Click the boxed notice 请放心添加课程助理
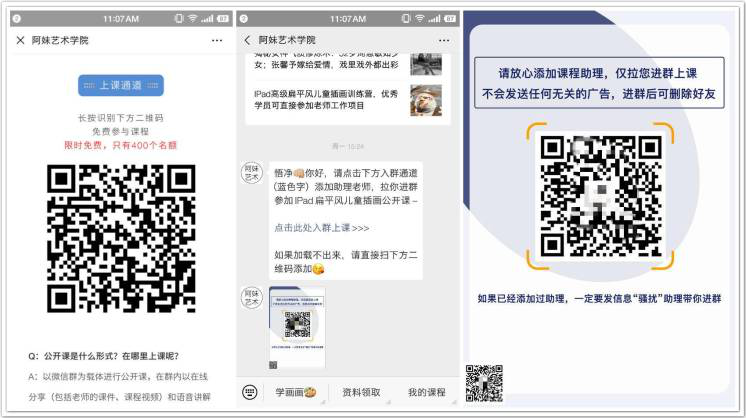746x418 pixels. 599,83
